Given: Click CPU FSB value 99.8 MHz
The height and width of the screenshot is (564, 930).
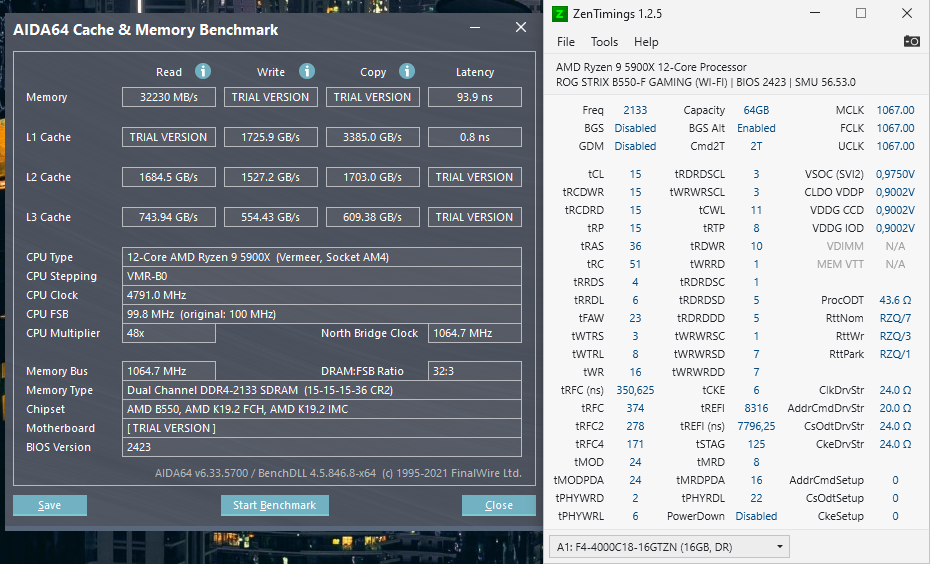Looking at the screenshot, I should tap(322, 314).
